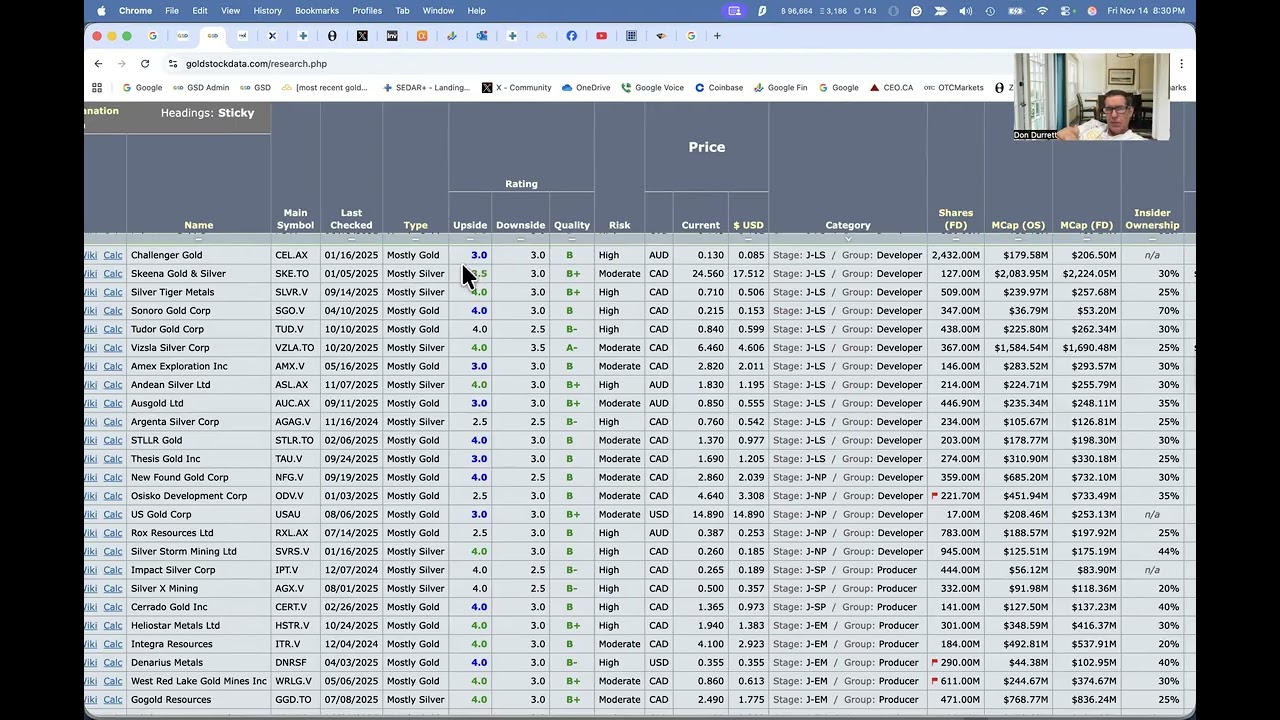Switch to the black X (Twitter) tab
The image size is (1280, 720).
pos(362,36)
